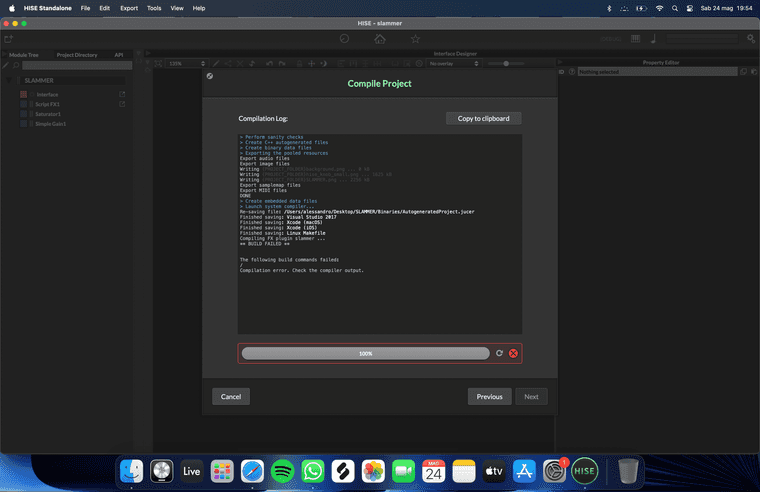Click the round icon beside Compile Project title
This screenshot has height=492, width=760.
click(x=210, y=76)
